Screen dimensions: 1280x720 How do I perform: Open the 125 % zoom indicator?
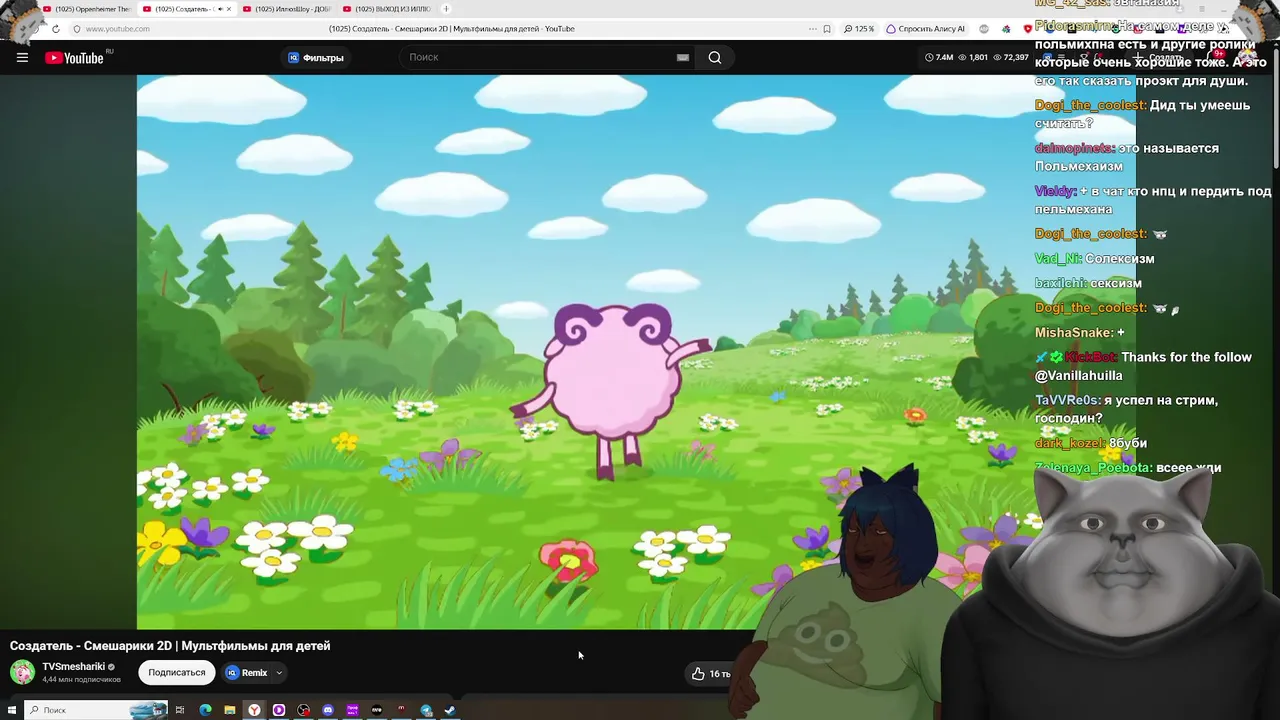[x=860, y=29]
